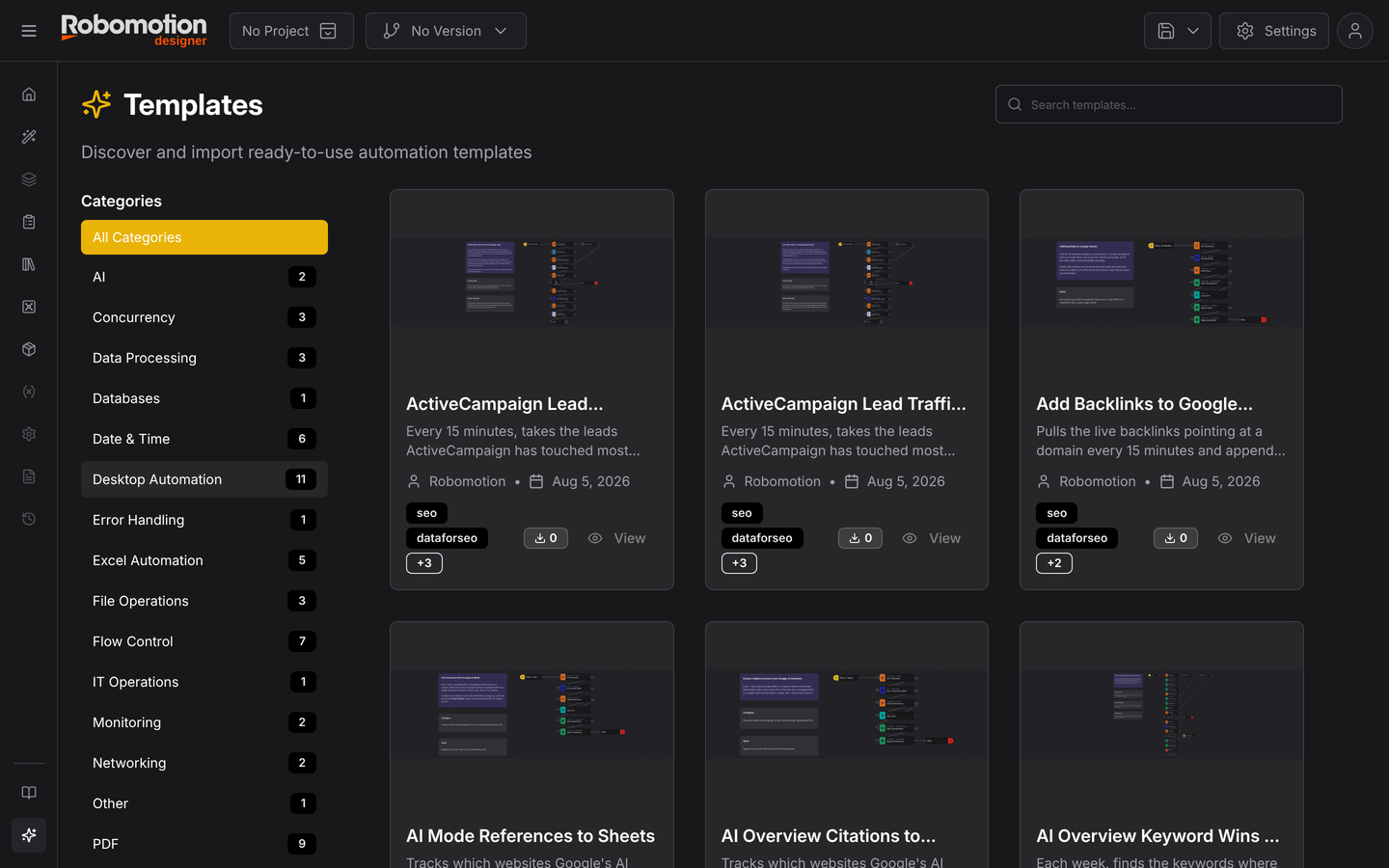Image resolution: width=1389 pixels, height=868 pixels.
Task: Expand the +3 tags on ActiveCampaign Lead Traffi card
Action: [x=739, y=563]
